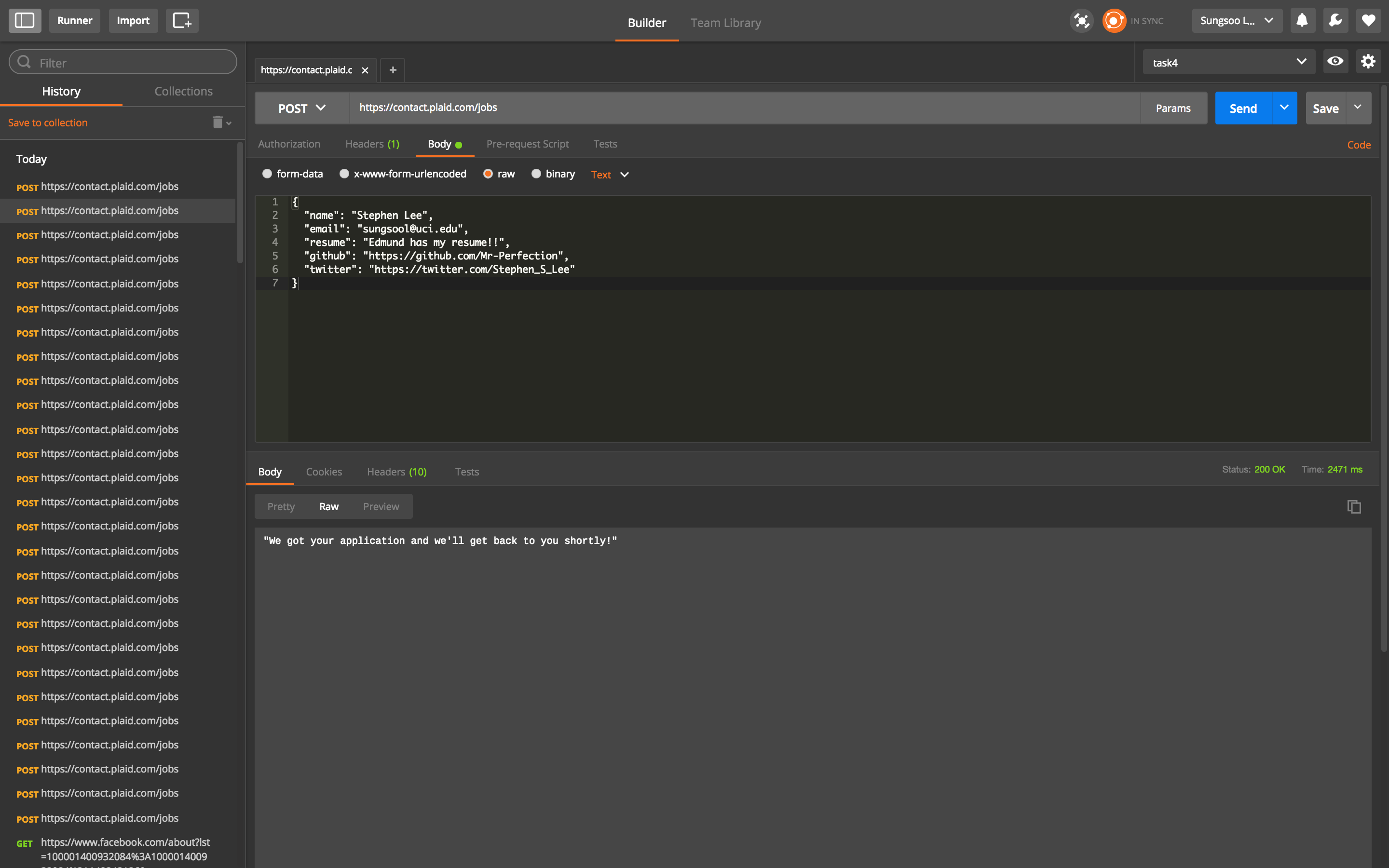Open settings via the wrench icon

1335,21
